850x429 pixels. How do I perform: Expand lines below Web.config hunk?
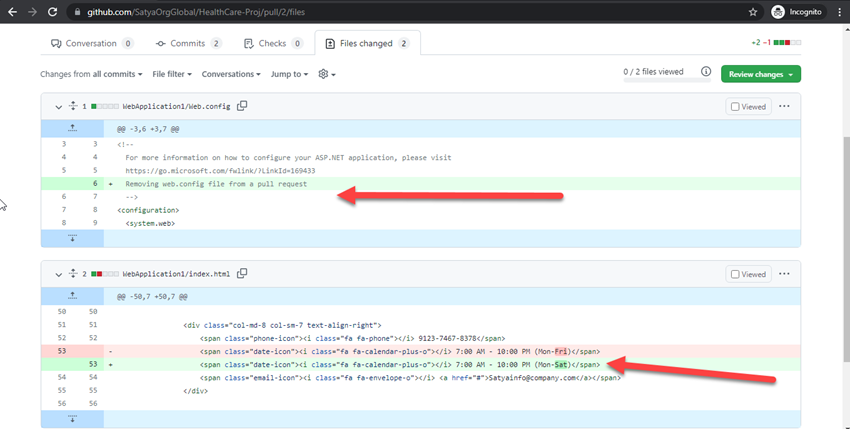point(72,238)
